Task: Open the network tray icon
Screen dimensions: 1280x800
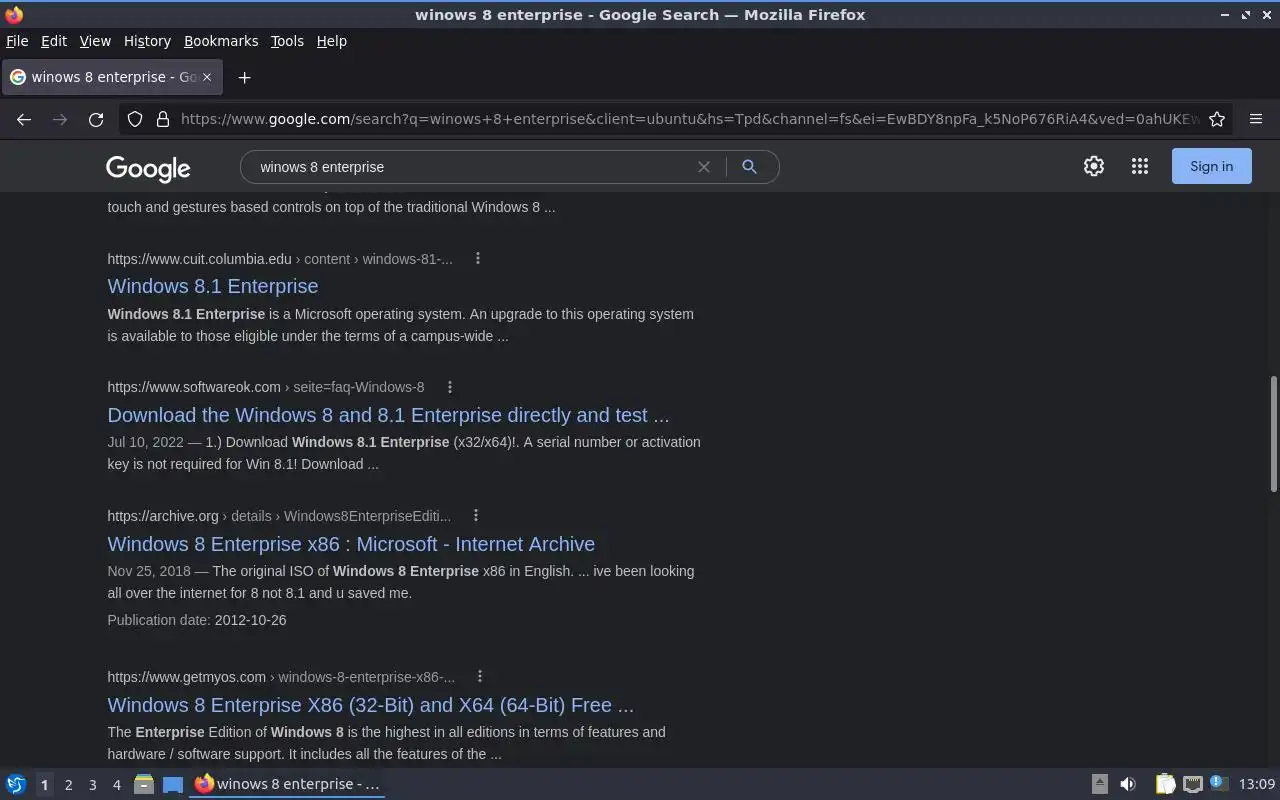Action: click(x=1192, y=784)
